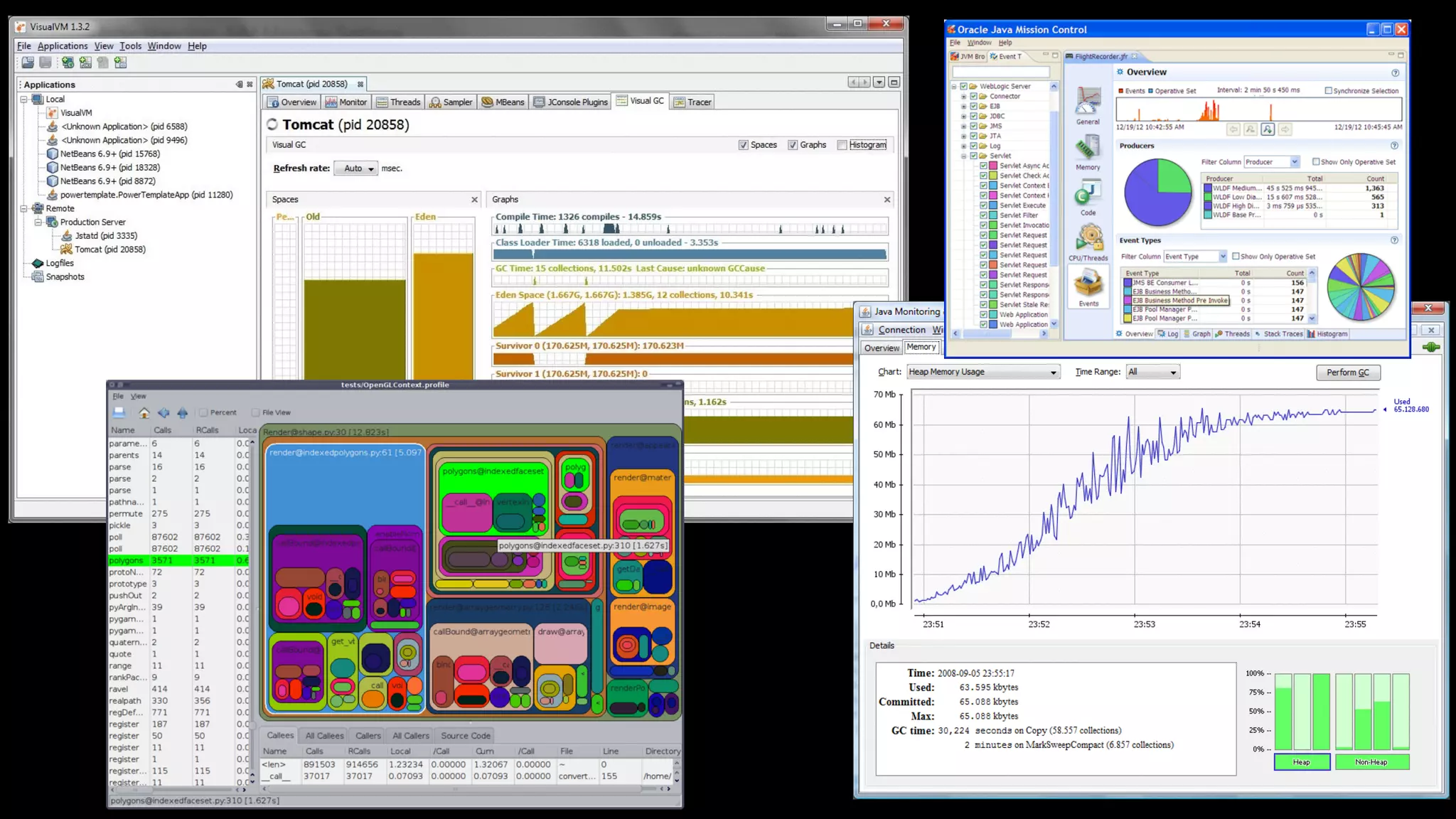
Task: Click the green connection icon in Java Monitoring window
Action: pos(1431,347)
